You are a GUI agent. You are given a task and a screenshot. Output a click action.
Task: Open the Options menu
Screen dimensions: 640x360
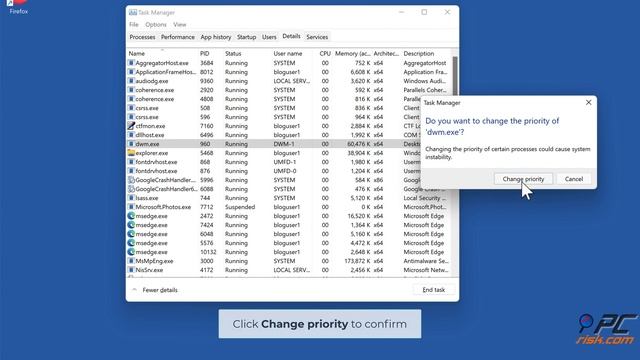coord(156,24)
